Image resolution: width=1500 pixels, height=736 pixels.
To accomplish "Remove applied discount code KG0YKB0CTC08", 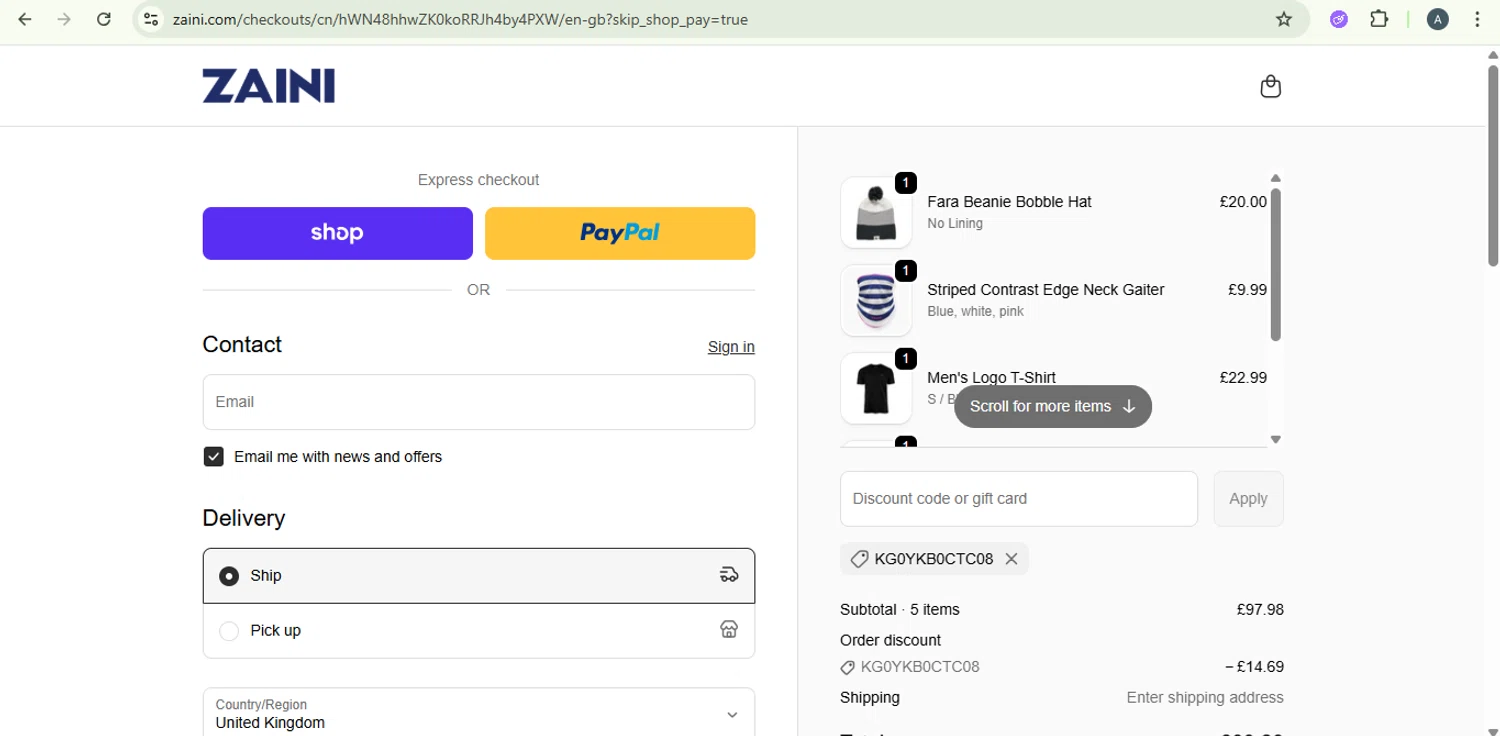I will tap(1011, 559).
